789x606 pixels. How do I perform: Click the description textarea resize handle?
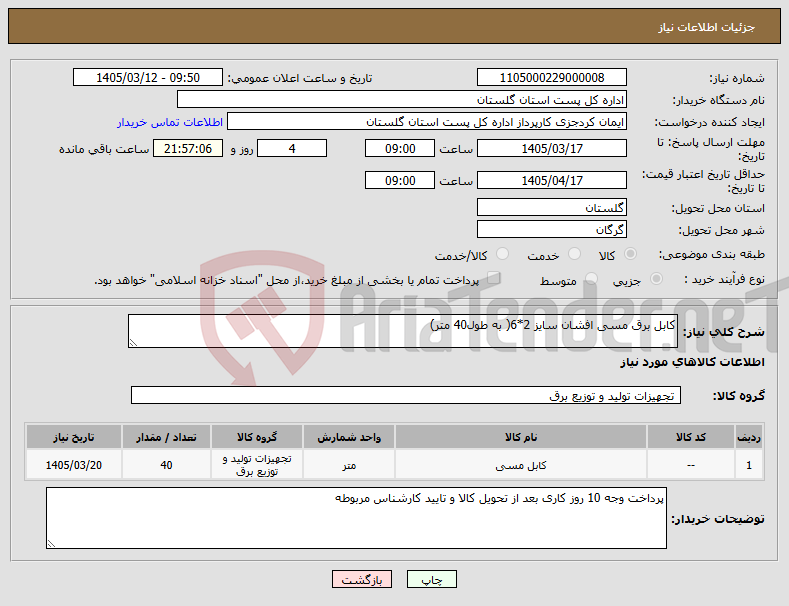pos(133,343)
